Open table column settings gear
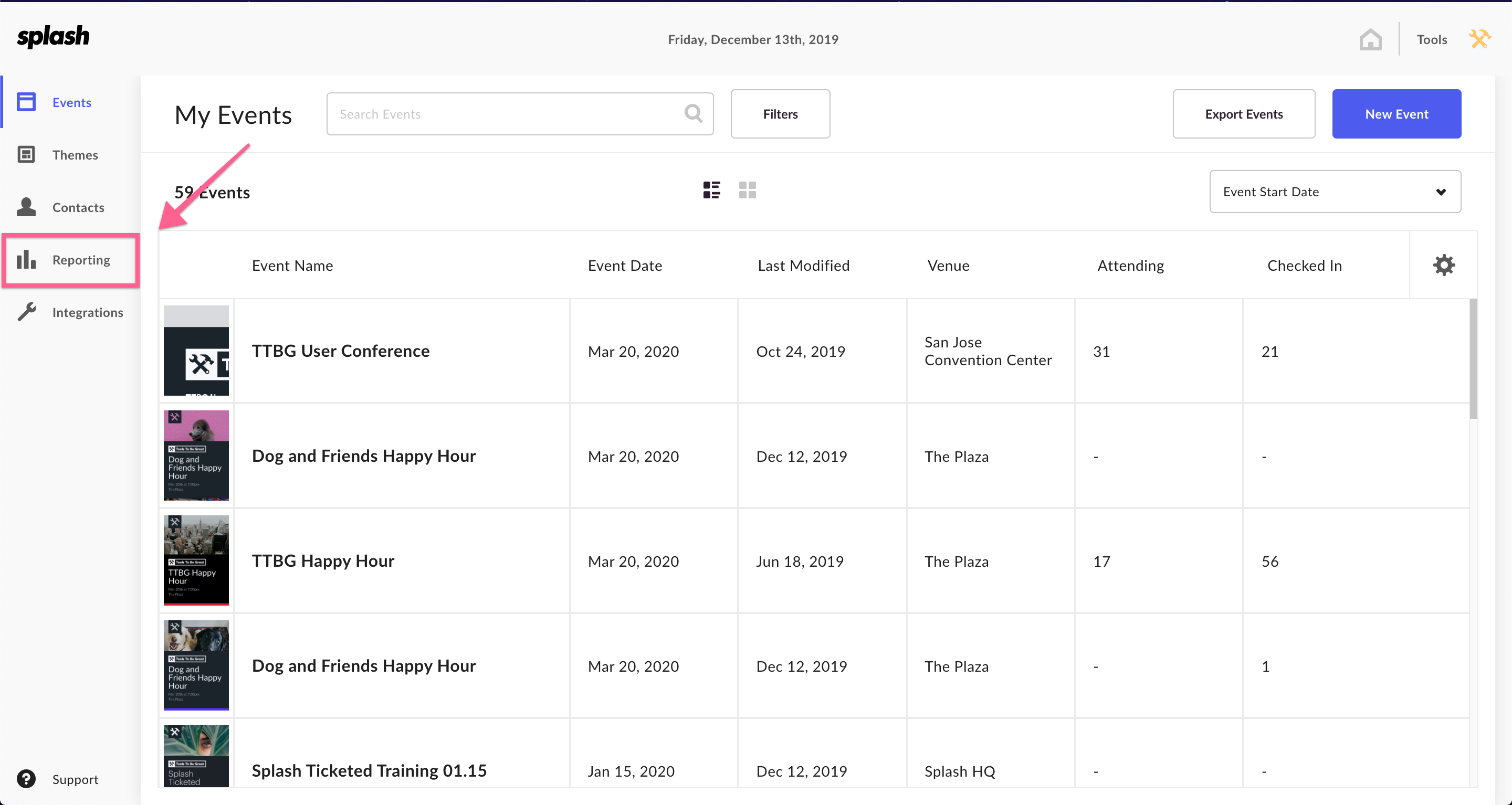The width and height of the screenshot is (1512, 805). point(1444,265)
